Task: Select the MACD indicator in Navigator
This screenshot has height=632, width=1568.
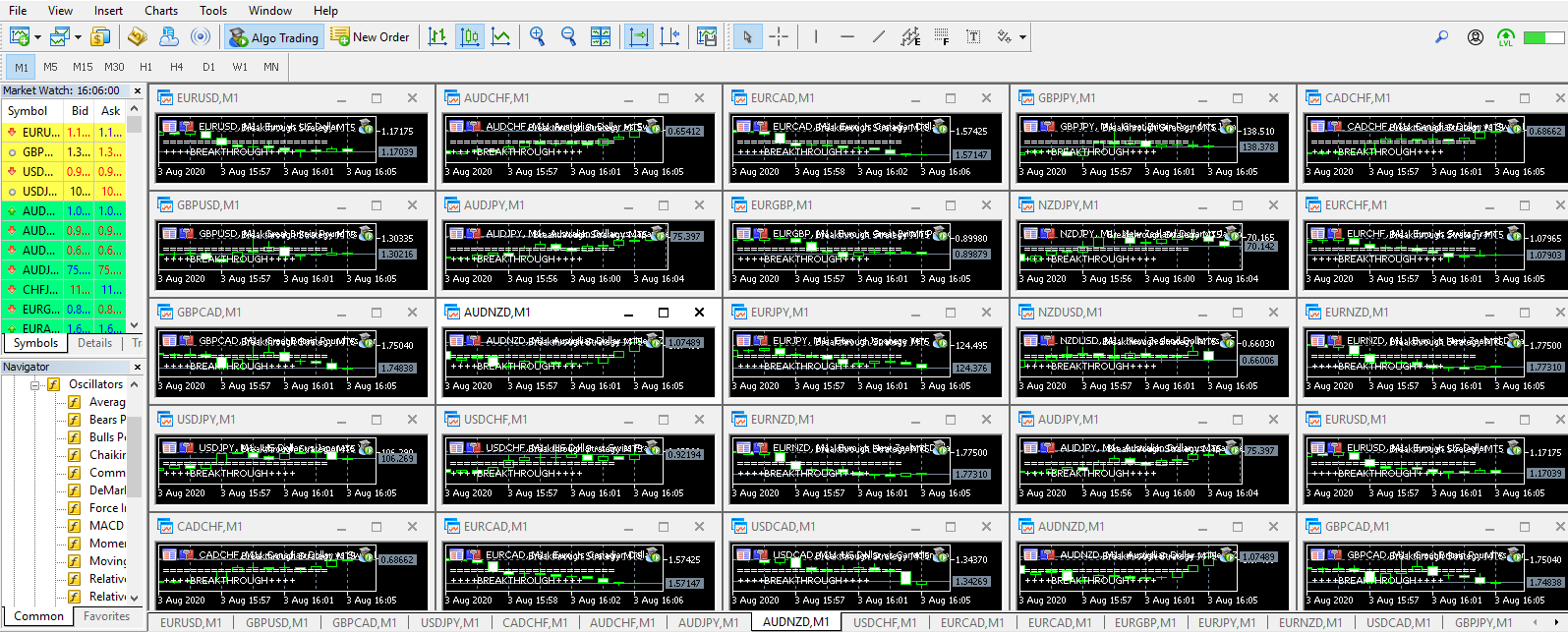Action: click(x=106, y=526)
